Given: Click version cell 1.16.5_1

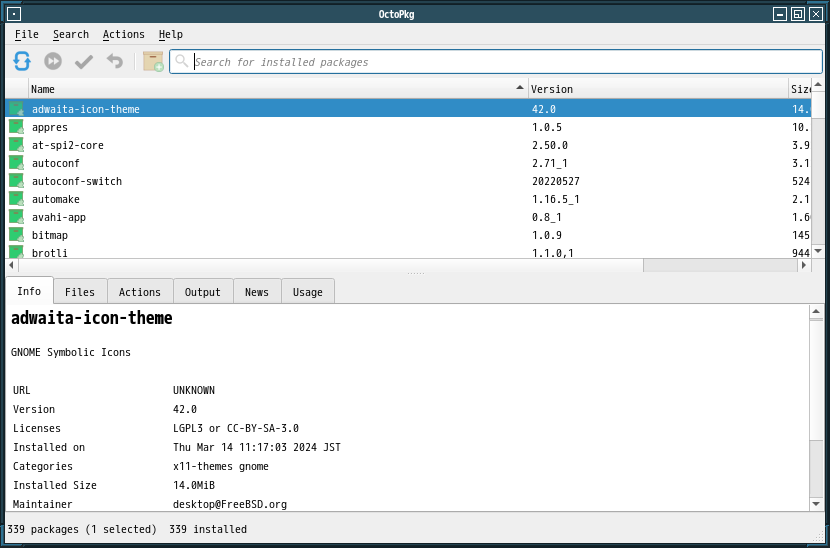Looking at the screenshot, I should tap(556, 199).
